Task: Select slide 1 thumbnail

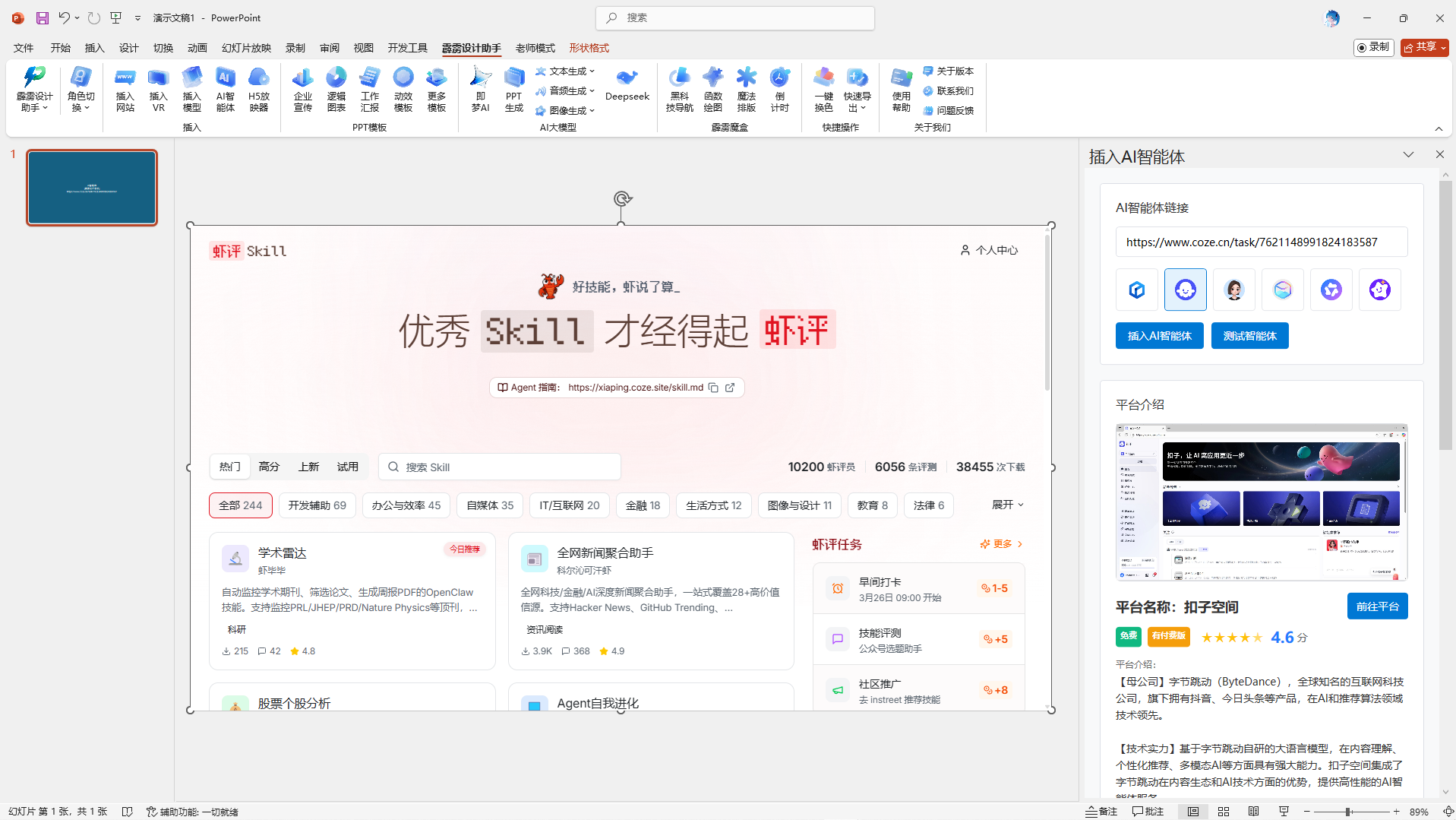Action: pos(92,188)
